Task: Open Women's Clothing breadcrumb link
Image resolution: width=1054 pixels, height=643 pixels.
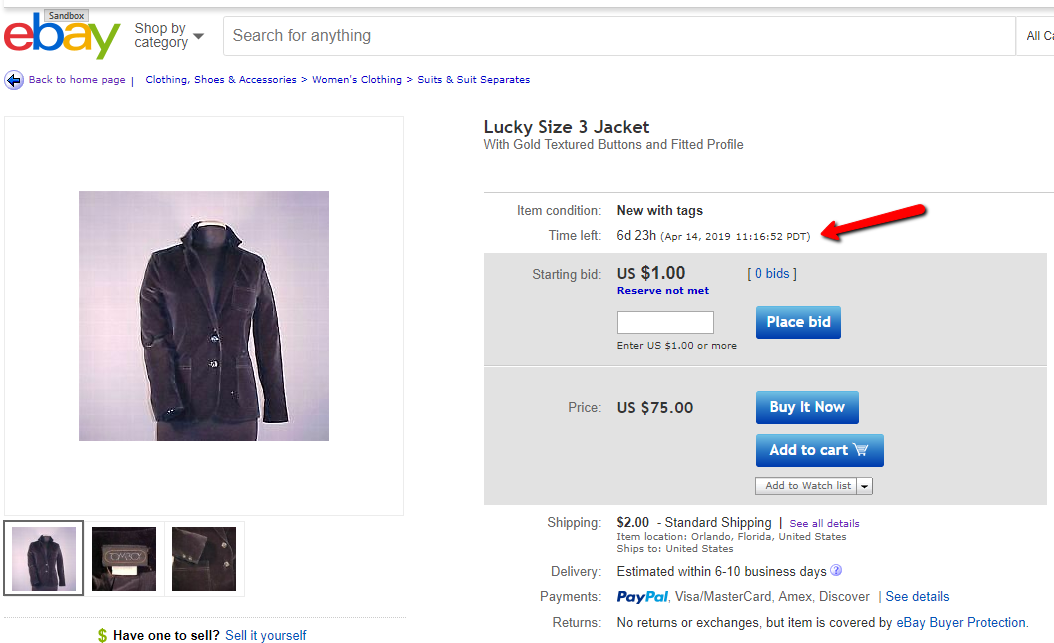Action: tap(356, 79)
